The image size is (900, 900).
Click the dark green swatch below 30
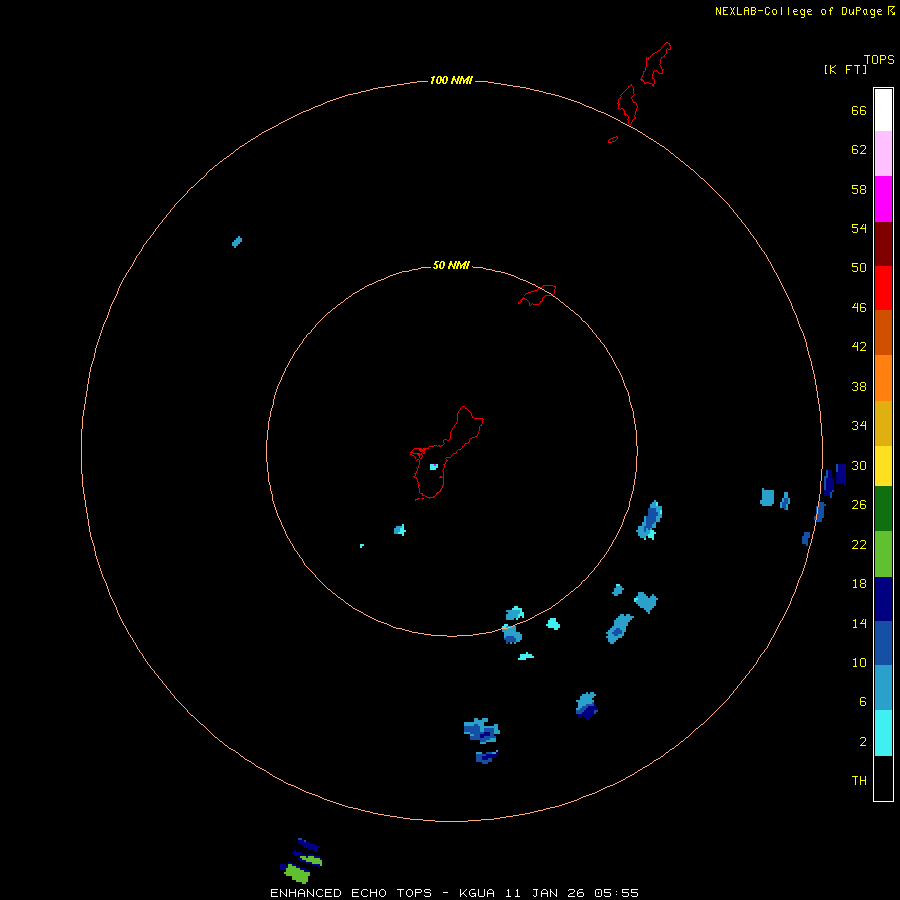(883, 509)
